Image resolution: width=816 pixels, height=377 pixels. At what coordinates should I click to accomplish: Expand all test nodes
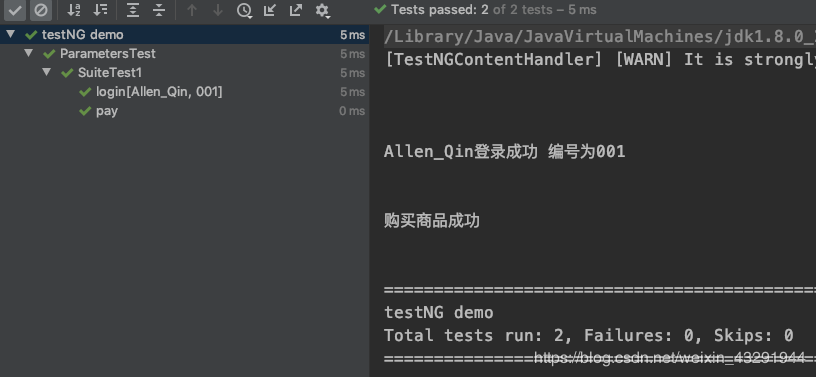click(133, 10)
